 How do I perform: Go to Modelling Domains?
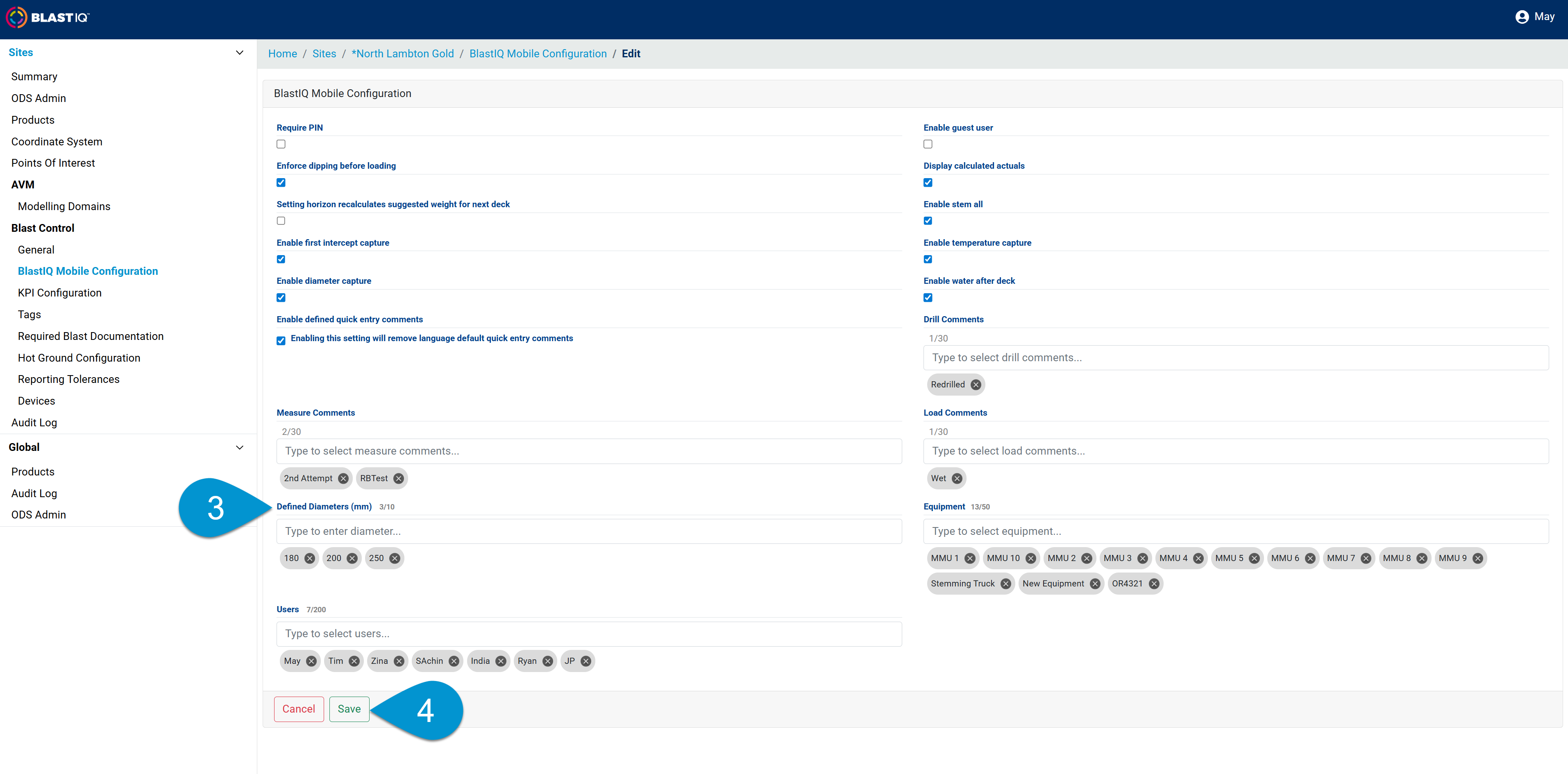(x=64, y=206)
